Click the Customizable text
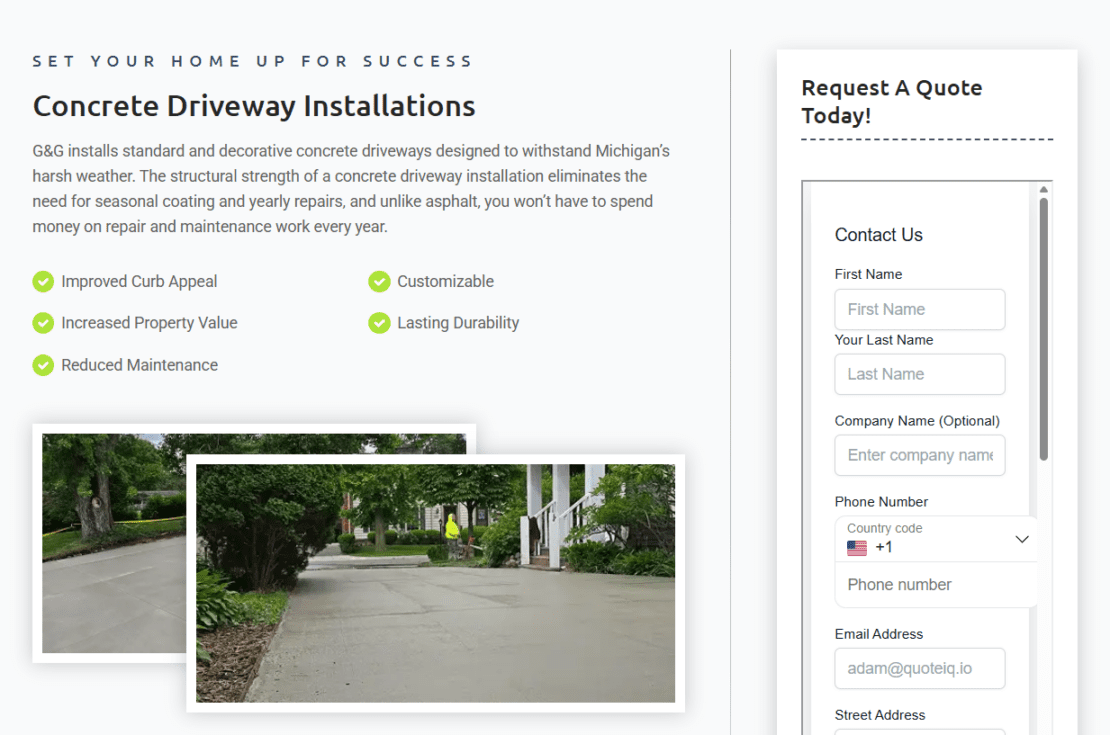 tap(445, 282)
